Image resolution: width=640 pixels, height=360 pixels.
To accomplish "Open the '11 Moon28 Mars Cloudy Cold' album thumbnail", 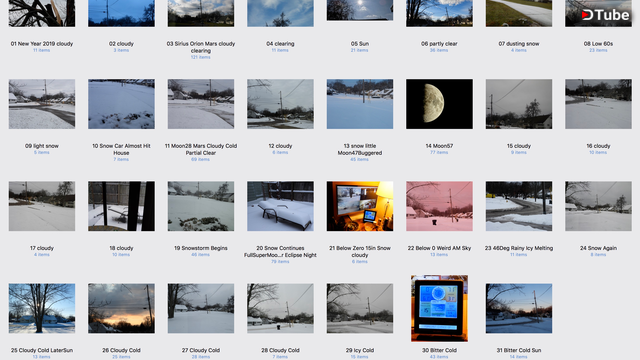I will 201,104.
